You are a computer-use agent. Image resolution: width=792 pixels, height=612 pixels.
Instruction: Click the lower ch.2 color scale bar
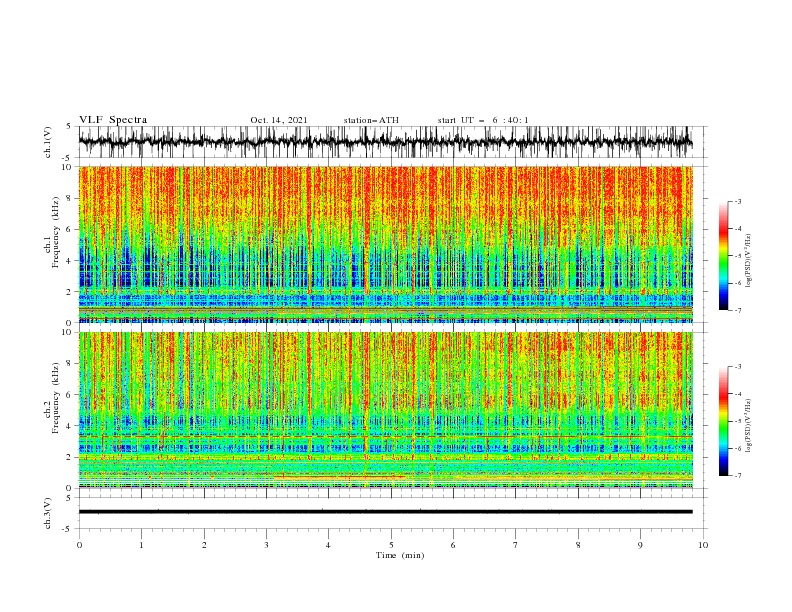click(723, 421)
